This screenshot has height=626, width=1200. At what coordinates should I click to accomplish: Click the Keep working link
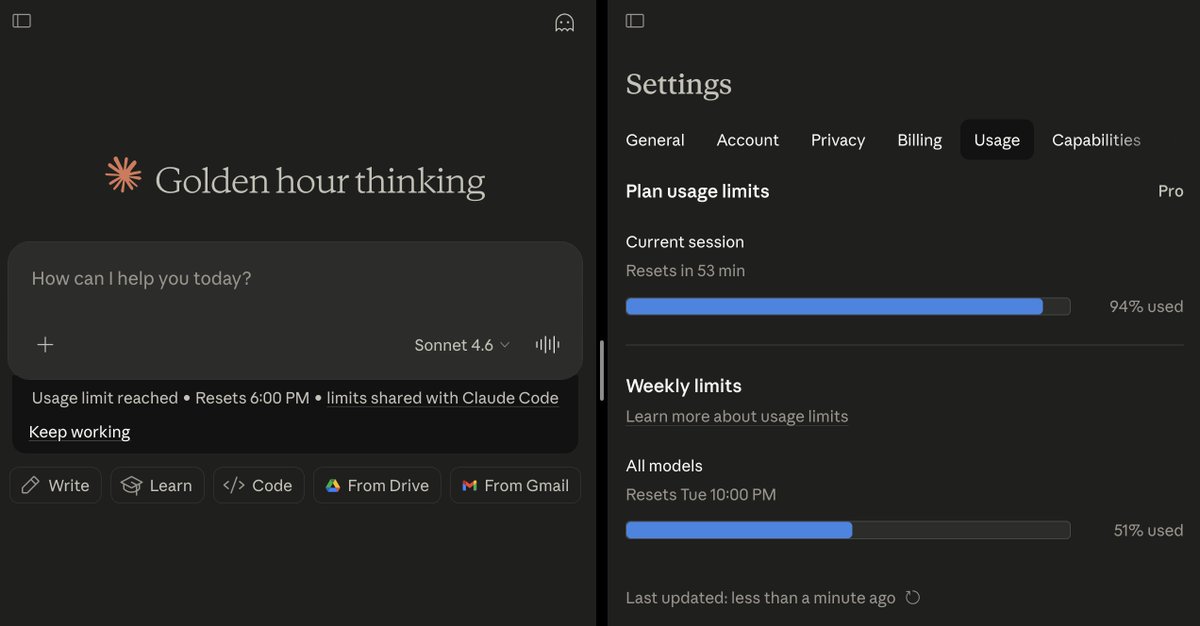coord(80,432)
